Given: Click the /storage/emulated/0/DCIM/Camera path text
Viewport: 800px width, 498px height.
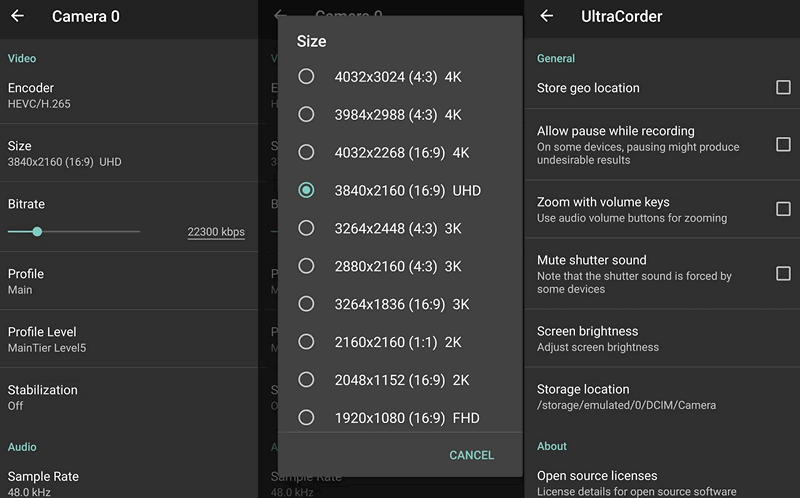Looking at the screenshot, I should [x=626, y=405].
